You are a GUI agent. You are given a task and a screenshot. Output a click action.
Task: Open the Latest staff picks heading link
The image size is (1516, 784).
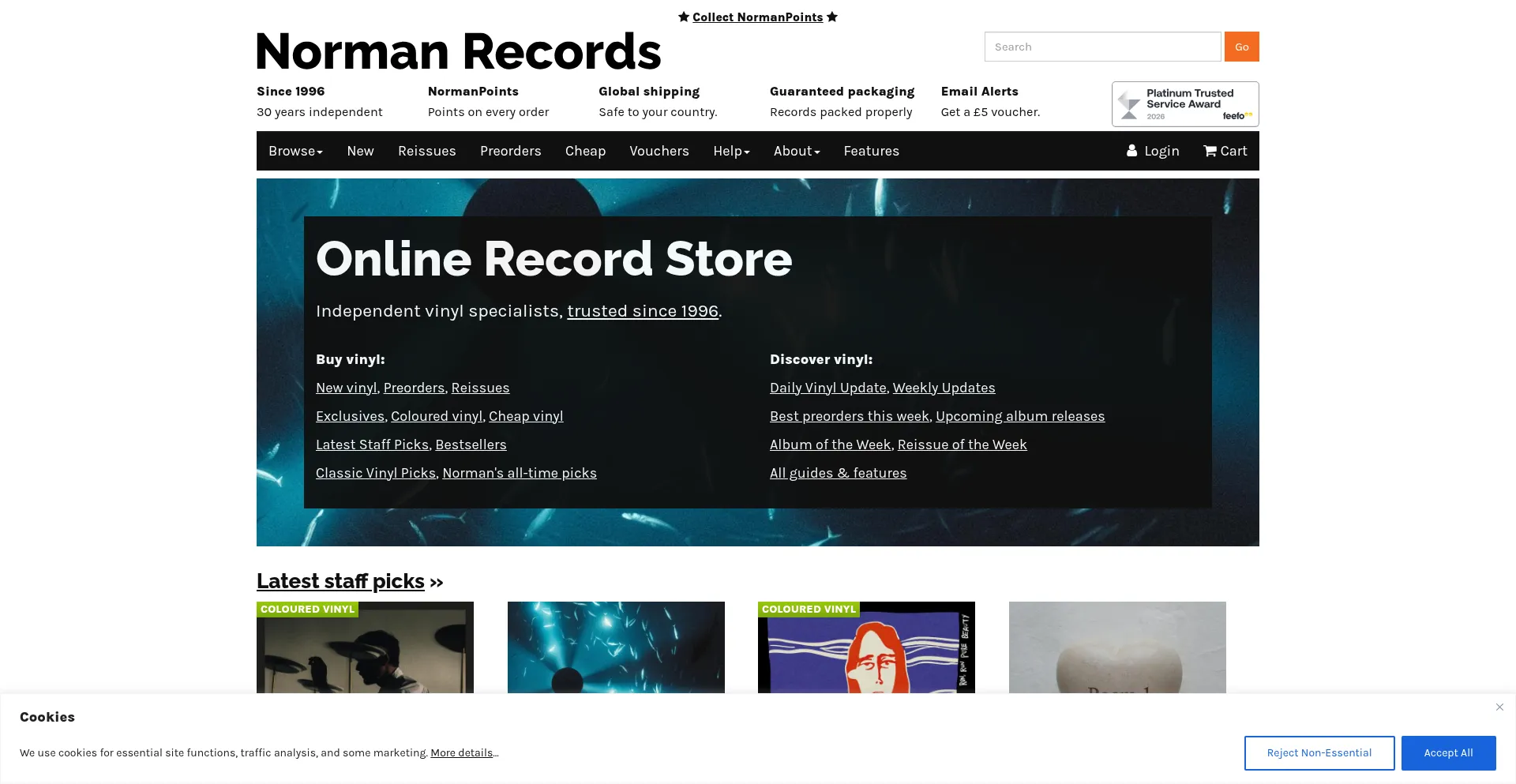point(340,581)
